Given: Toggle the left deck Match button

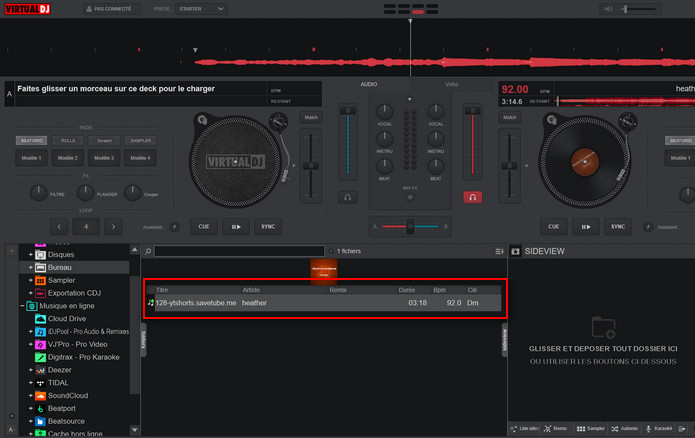Looking at the screenshot, I should (311, 117).
